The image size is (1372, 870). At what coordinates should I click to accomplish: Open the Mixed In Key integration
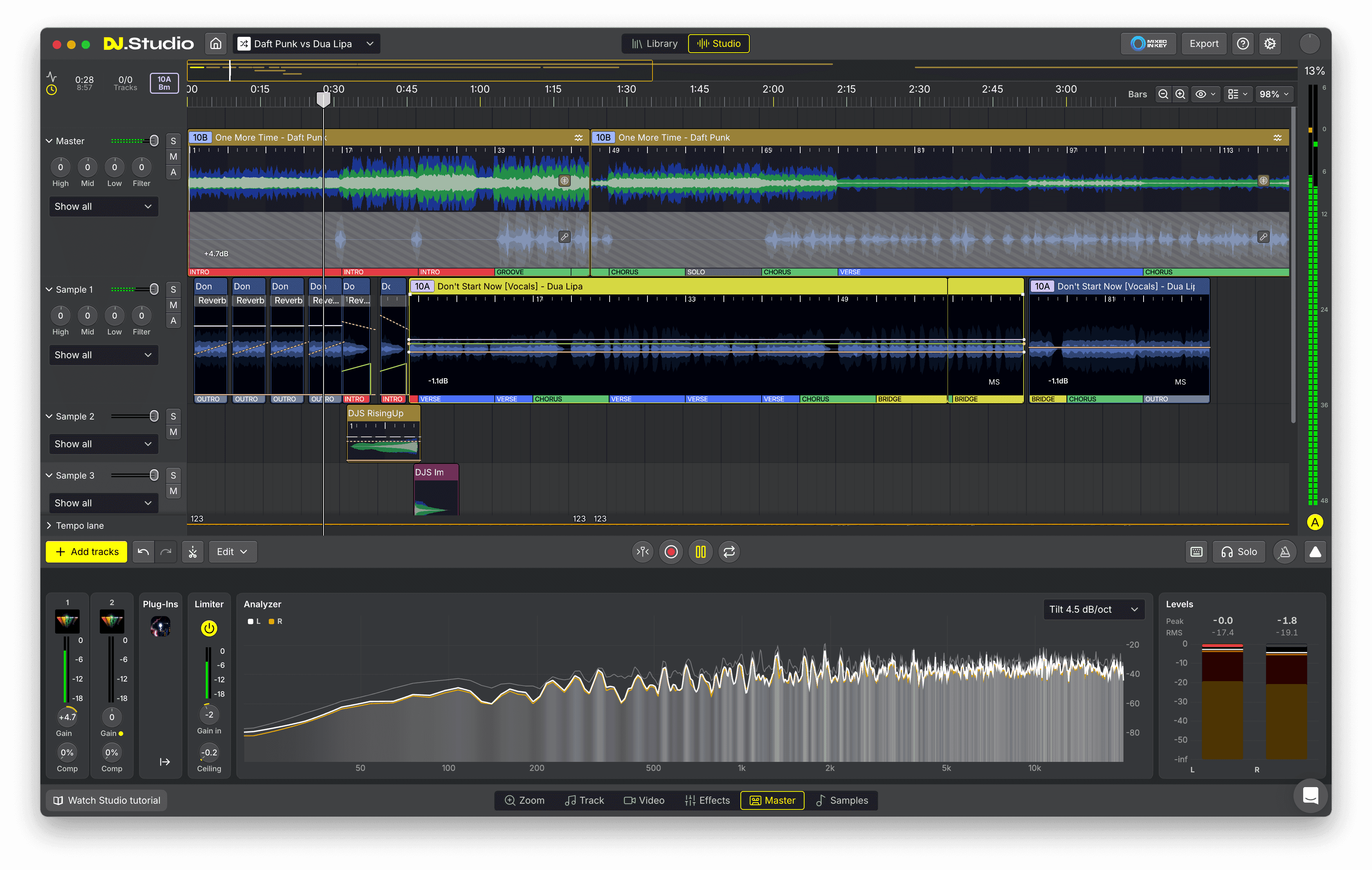(x=1149, y=43)
